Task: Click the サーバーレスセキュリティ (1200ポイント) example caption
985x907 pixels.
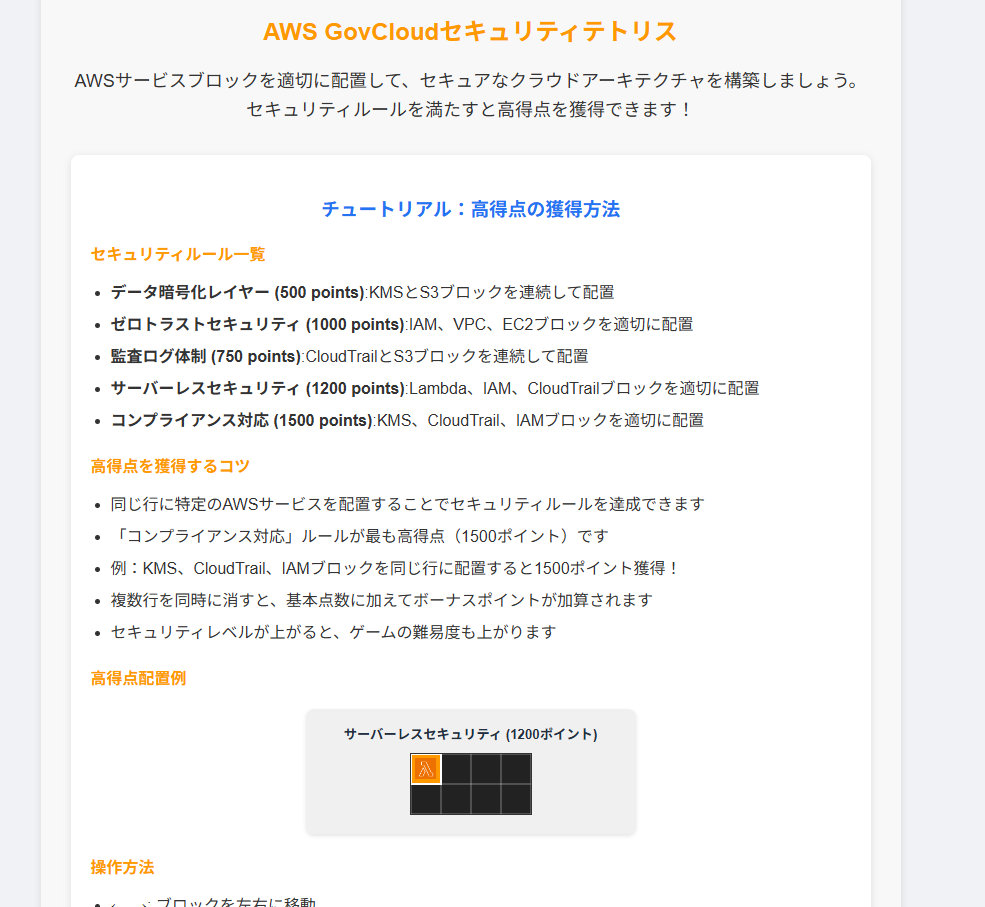Action: click(471, 734)
